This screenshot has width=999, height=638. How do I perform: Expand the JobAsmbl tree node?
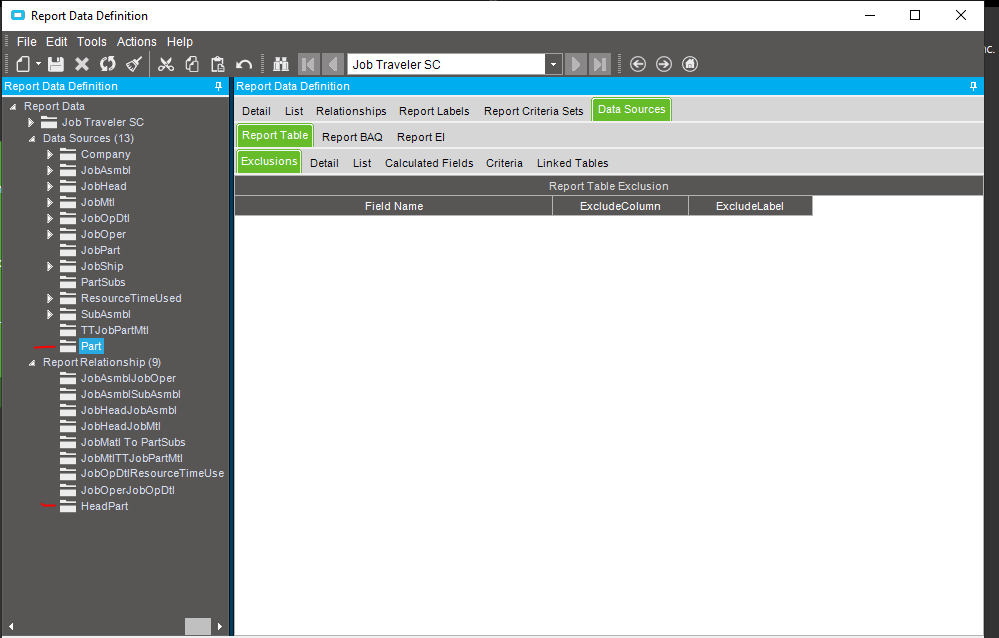click(x=50, y=170)
